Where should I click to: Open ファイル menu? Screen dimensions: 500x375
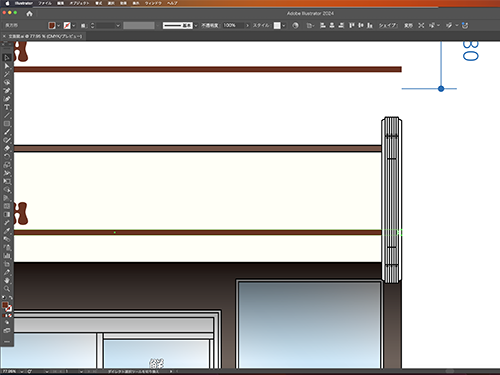tap(45, 3)
